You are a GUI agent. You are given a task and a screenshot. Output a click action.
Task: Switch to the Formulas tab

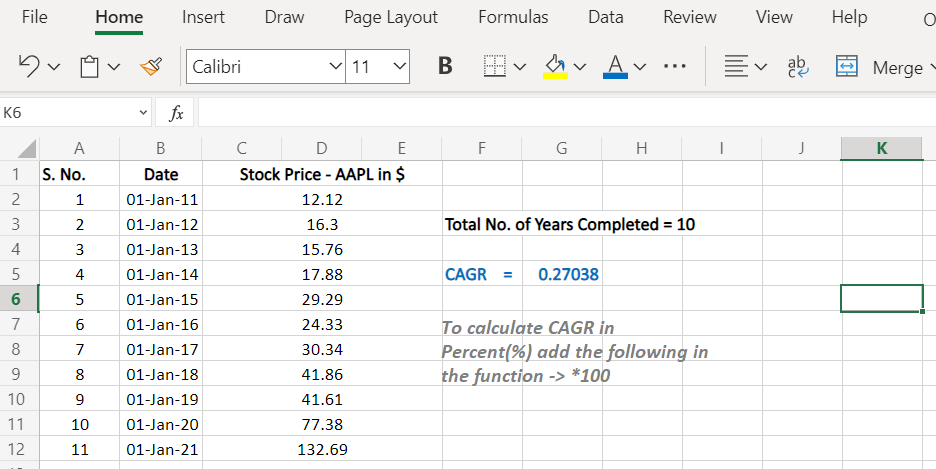pos(513,17)
